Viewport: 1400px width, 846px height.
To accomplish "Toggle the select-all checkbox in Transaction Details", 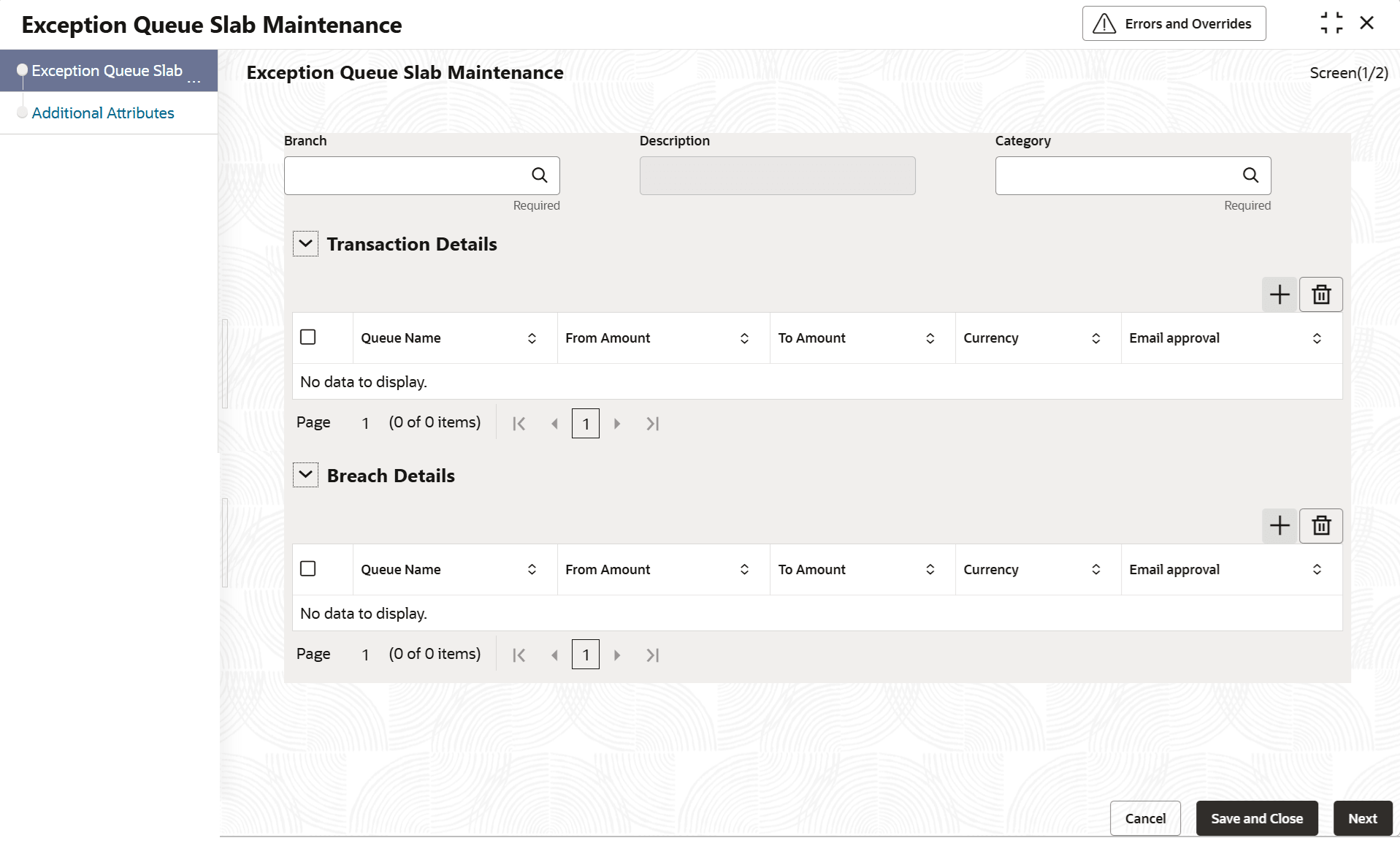I will pos(308,337).
